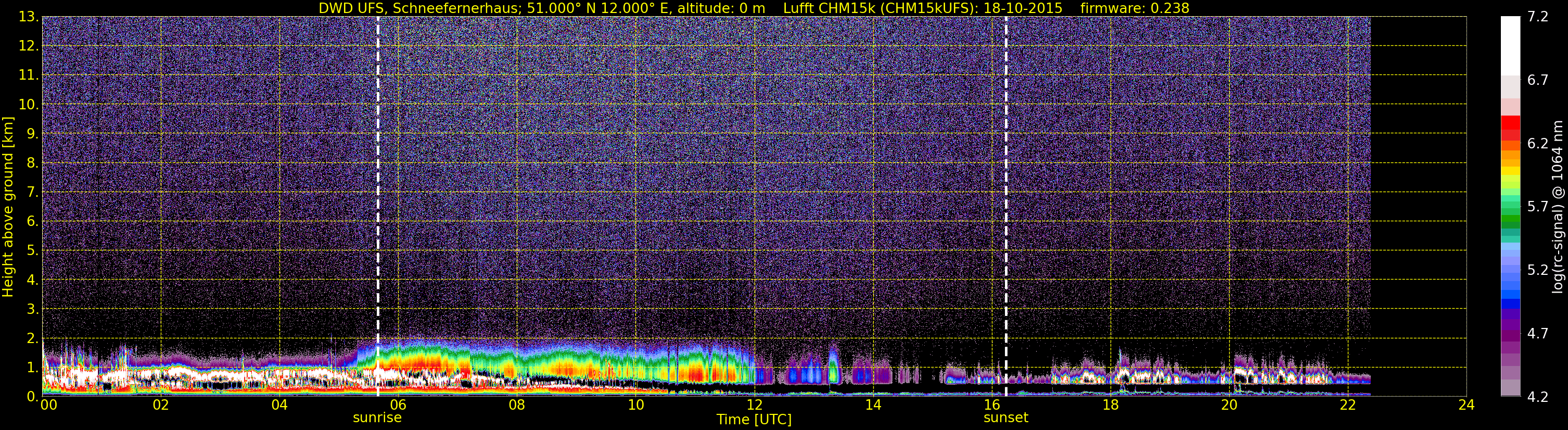
Task: Click the time axis tick label 06
Action: pyautogui.click(x=398, y=405)
